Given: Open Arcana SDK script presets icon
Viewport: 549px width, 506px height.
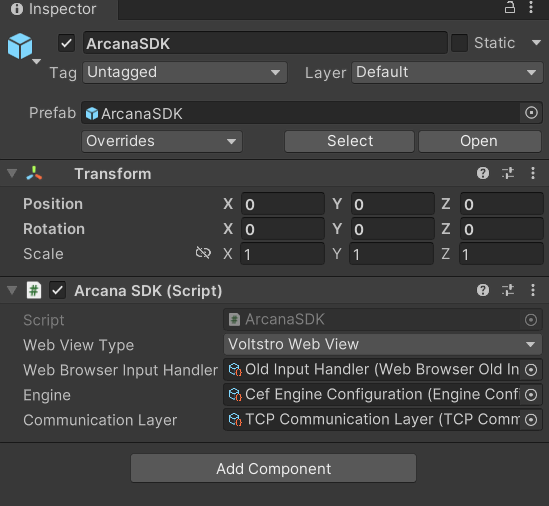Looking at the screenshot, I should pyautogui.click(x=508, y=290).
